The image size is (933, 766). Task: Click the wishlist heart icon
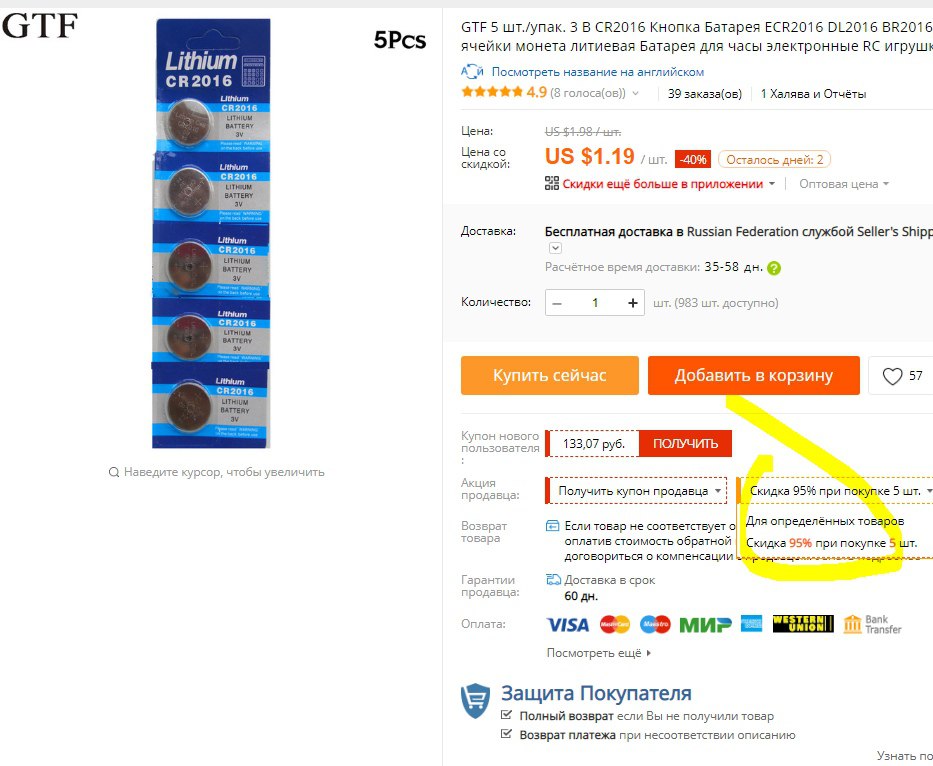coord(892,376)
